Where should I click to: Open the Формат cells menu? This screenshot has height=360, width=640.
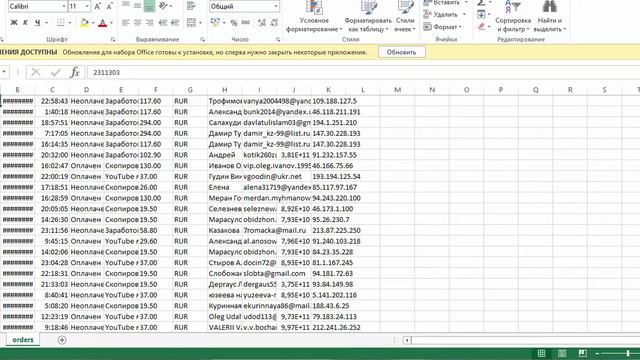(442, 27)
